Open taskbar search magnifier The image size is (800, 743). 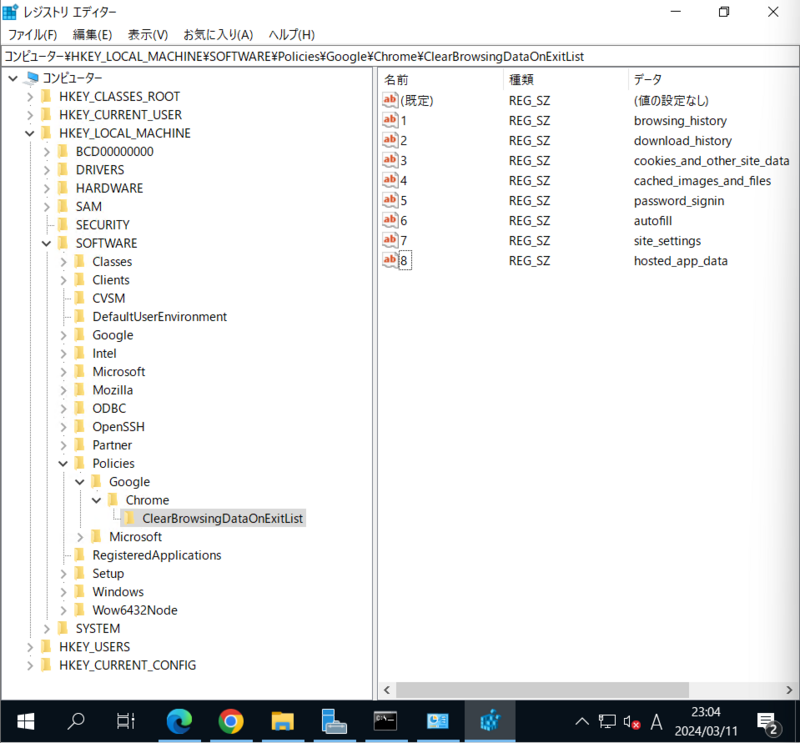click(x=77, y=721)
